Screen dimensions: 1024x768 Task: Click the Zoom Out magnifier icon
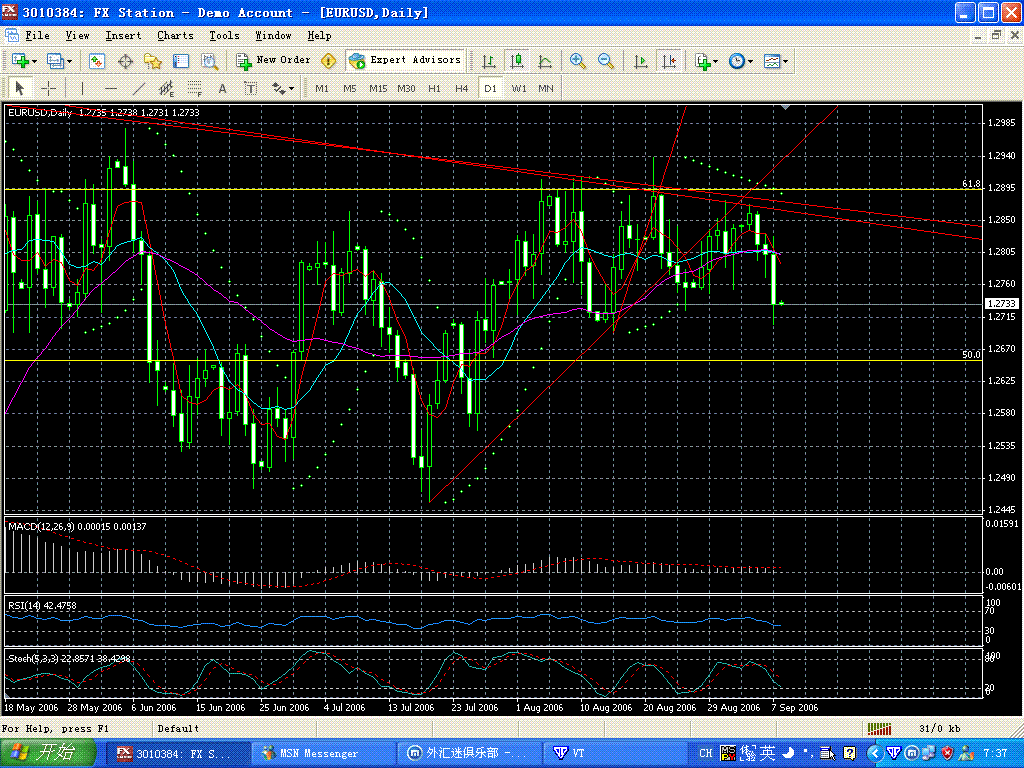(605, 61)
